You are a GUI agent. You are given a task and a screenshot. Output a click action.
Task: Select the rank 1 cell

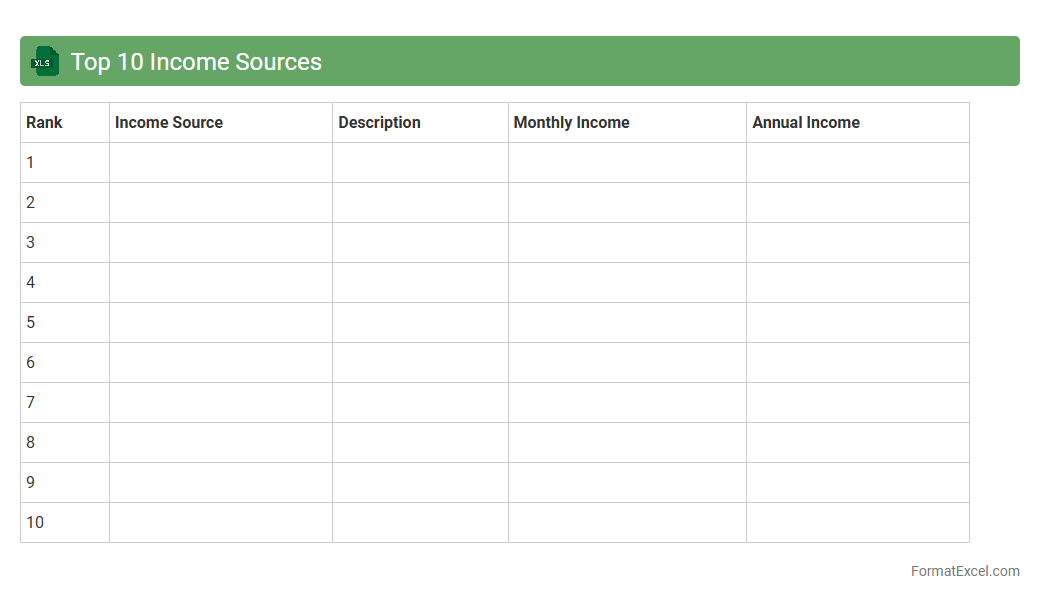point(64,162)
